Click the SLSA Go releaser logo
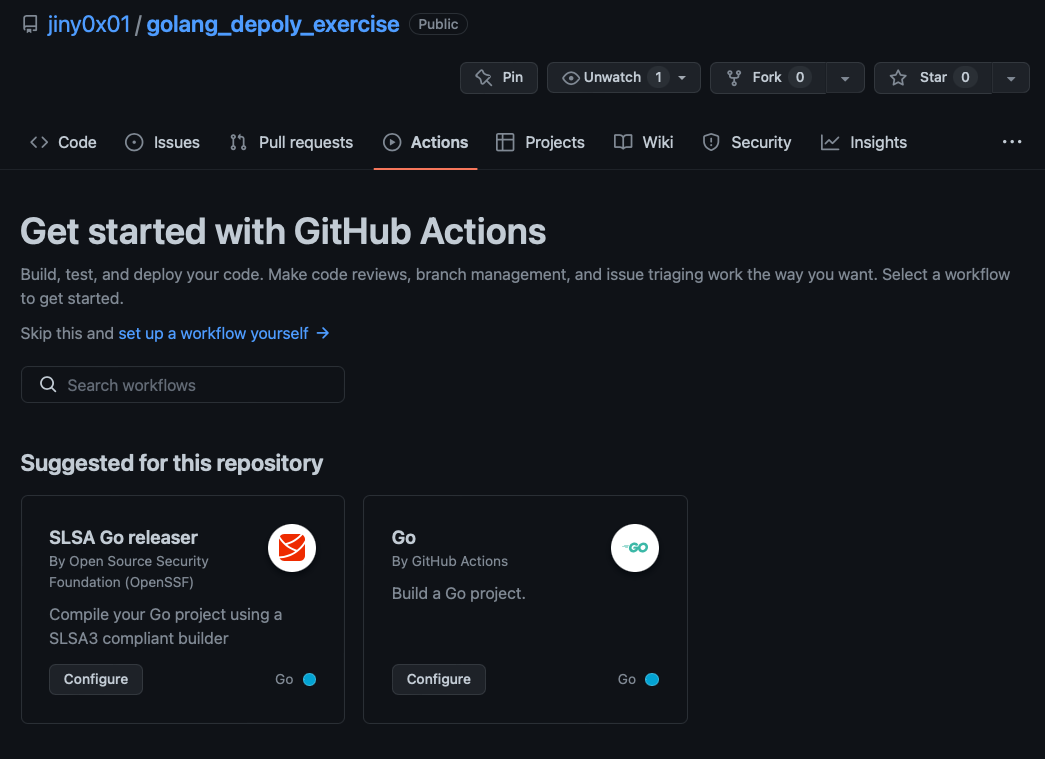 coord(292,548)
